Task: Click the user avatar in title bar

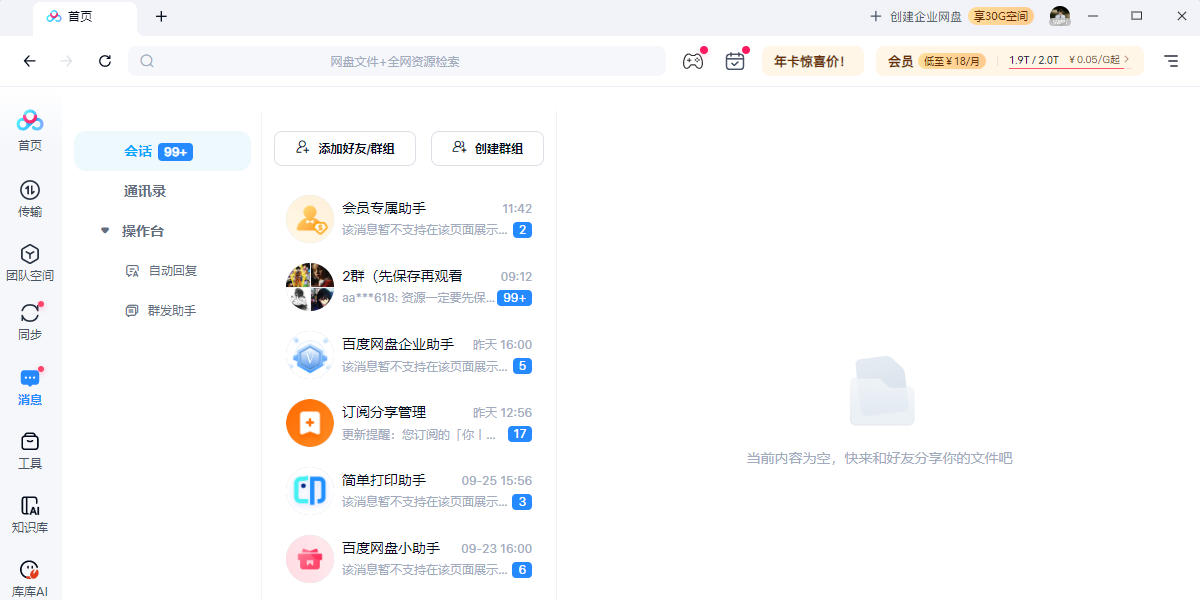Action: [1060, 16]
